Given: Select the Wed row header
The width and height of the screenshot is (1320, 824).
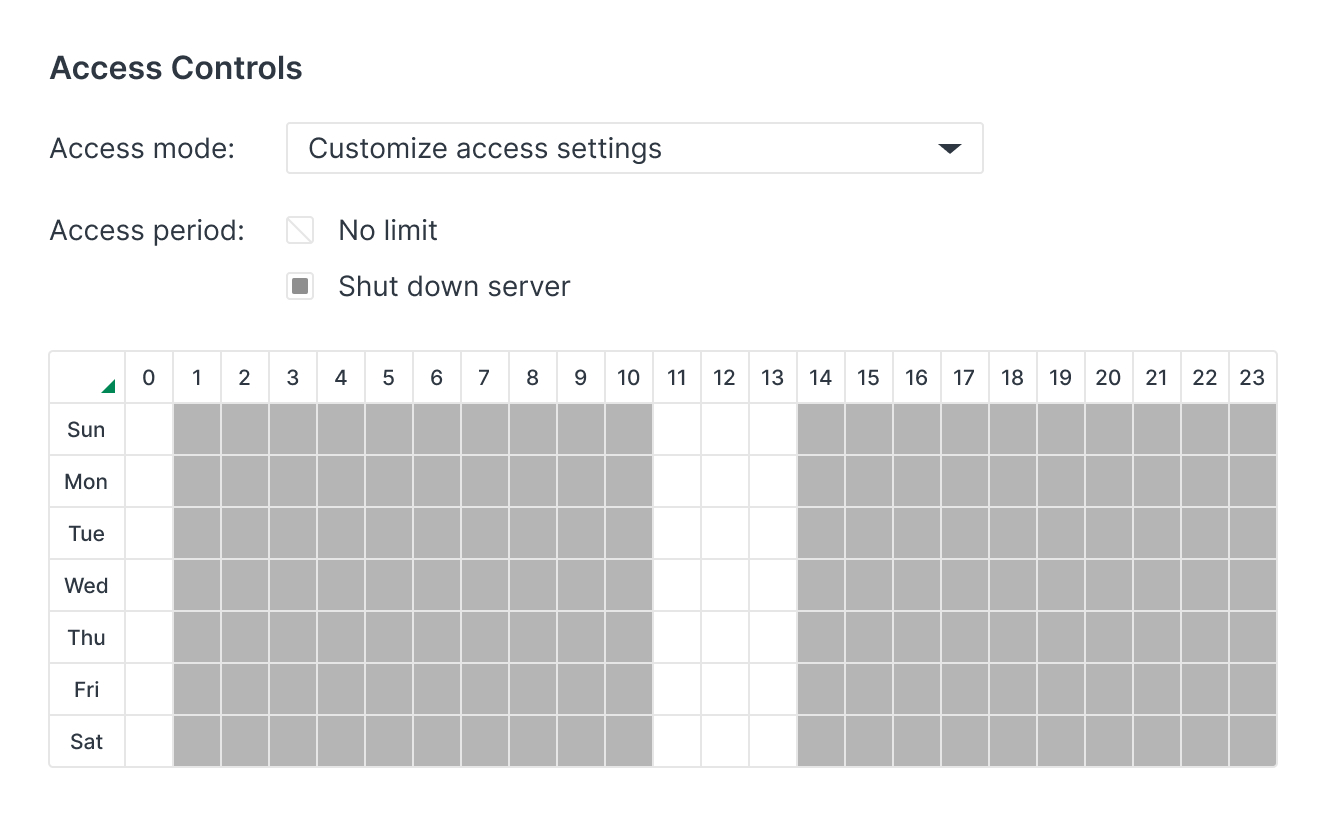Looking at the screenshot, I should (87, 586).
